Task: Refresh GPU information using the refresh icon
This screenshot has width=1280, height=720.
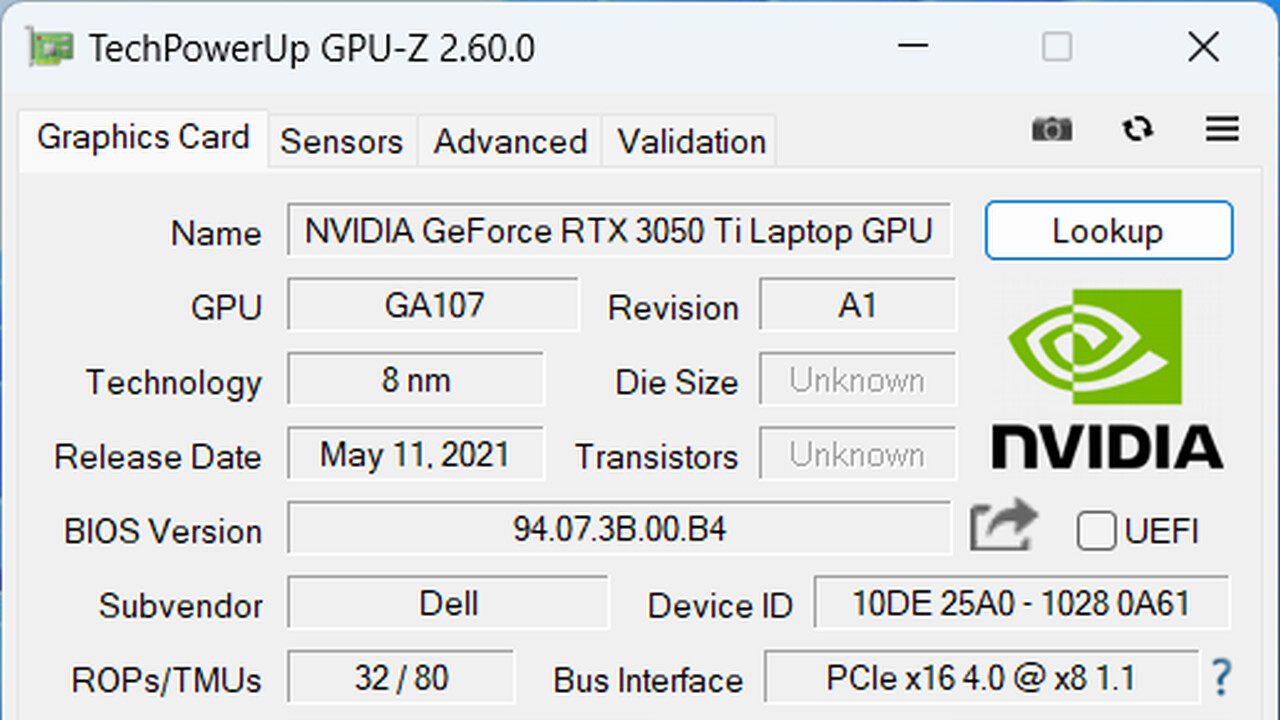Action: tap(1137, 130)
